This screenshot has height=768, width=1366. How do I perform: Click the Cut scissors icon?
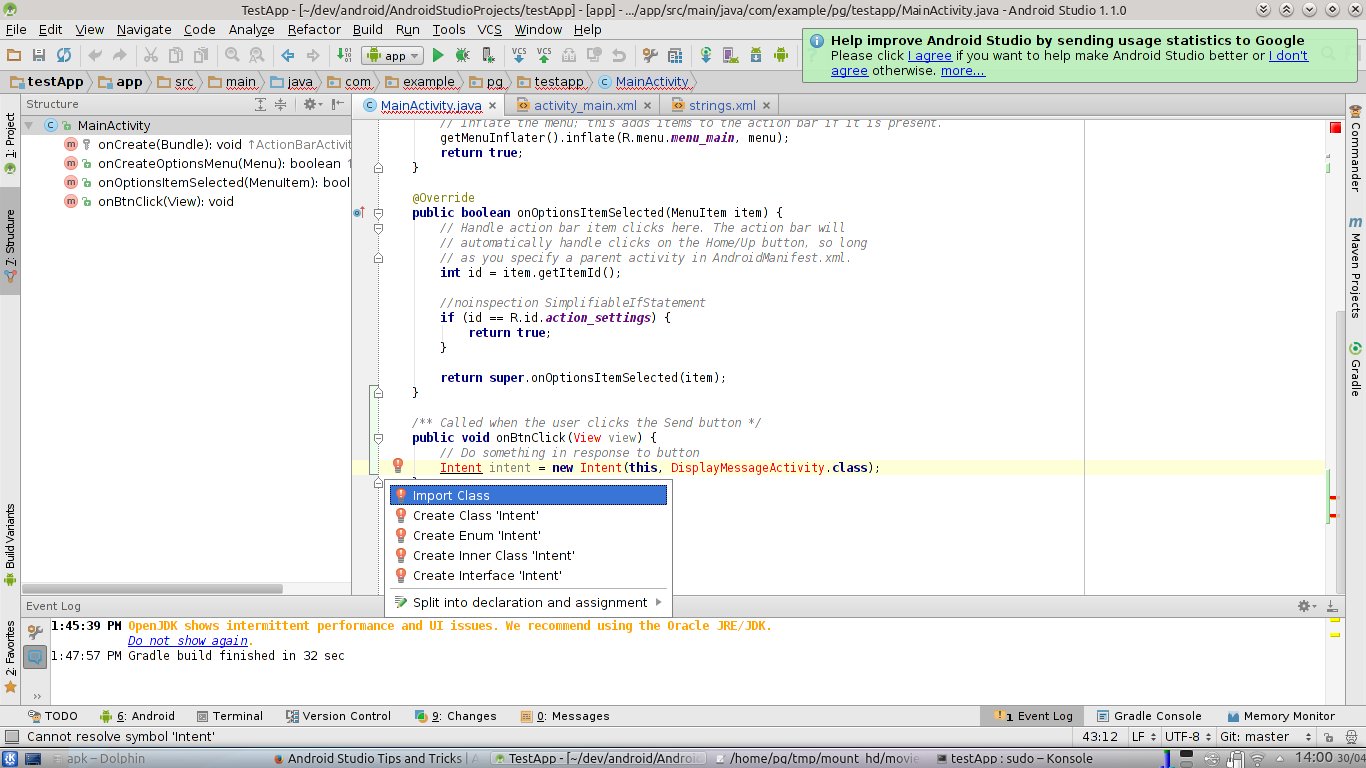coord(151,55)
